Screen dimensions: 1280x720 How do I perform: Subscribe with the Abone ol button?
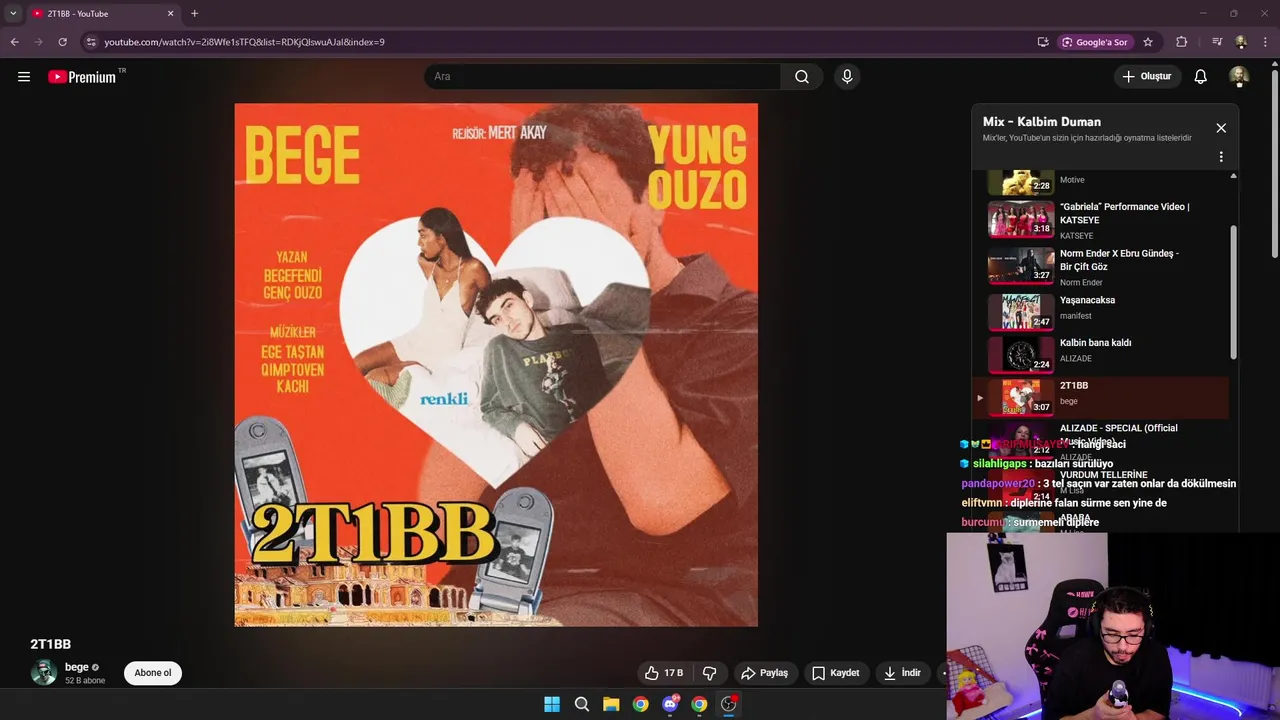(x=153, y=673)
